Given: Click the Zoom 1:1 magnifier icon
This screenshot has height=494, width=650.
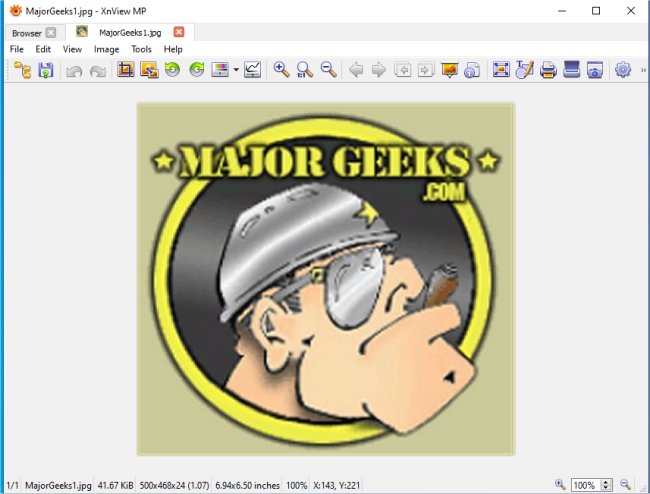Looking at the screenshot, I should pyautogui.click(x=305, y=70).
